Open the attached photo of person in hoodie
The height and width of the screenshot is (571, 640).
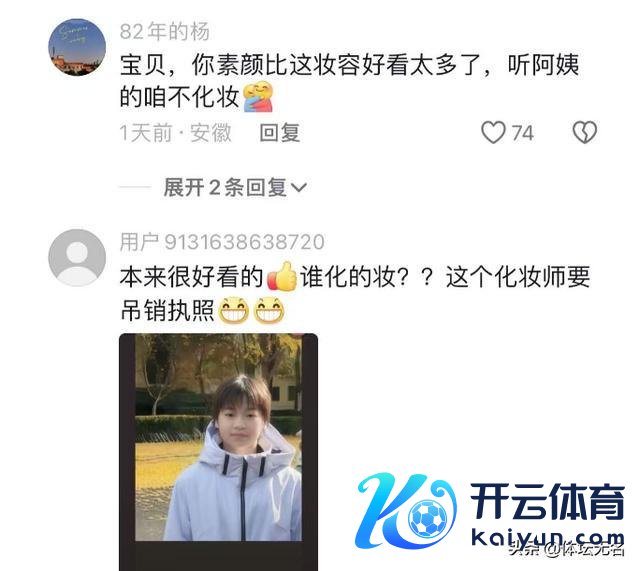click(218, 452)
